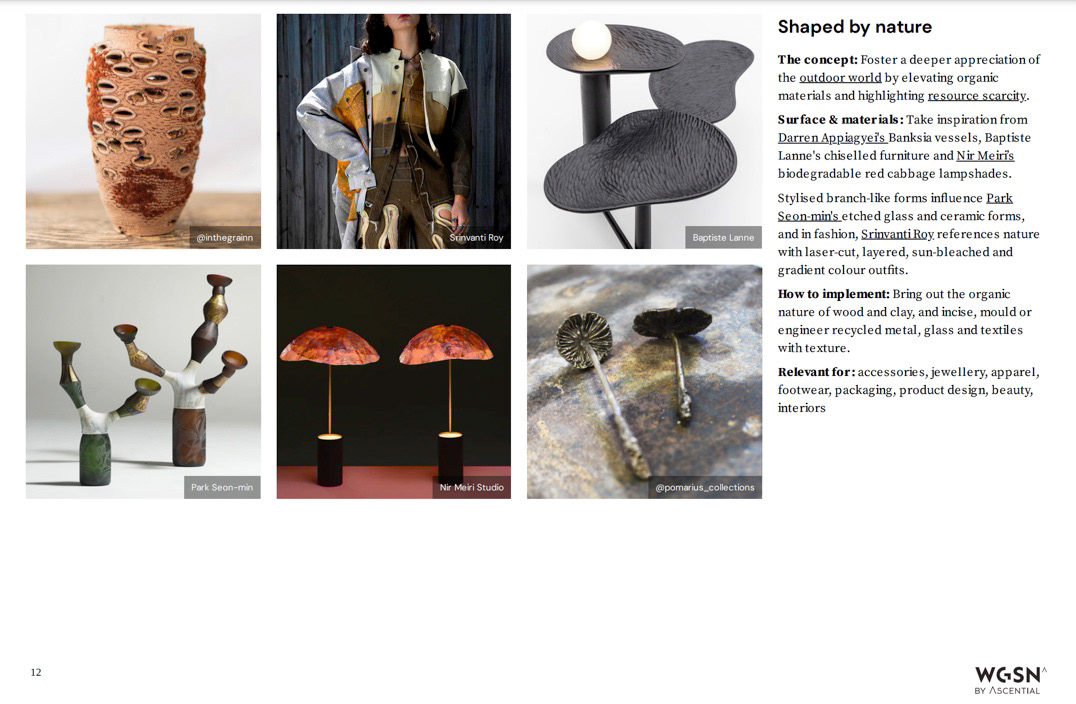
Task: Click the @inthegrainn caption label
Action: coord(225,237)
